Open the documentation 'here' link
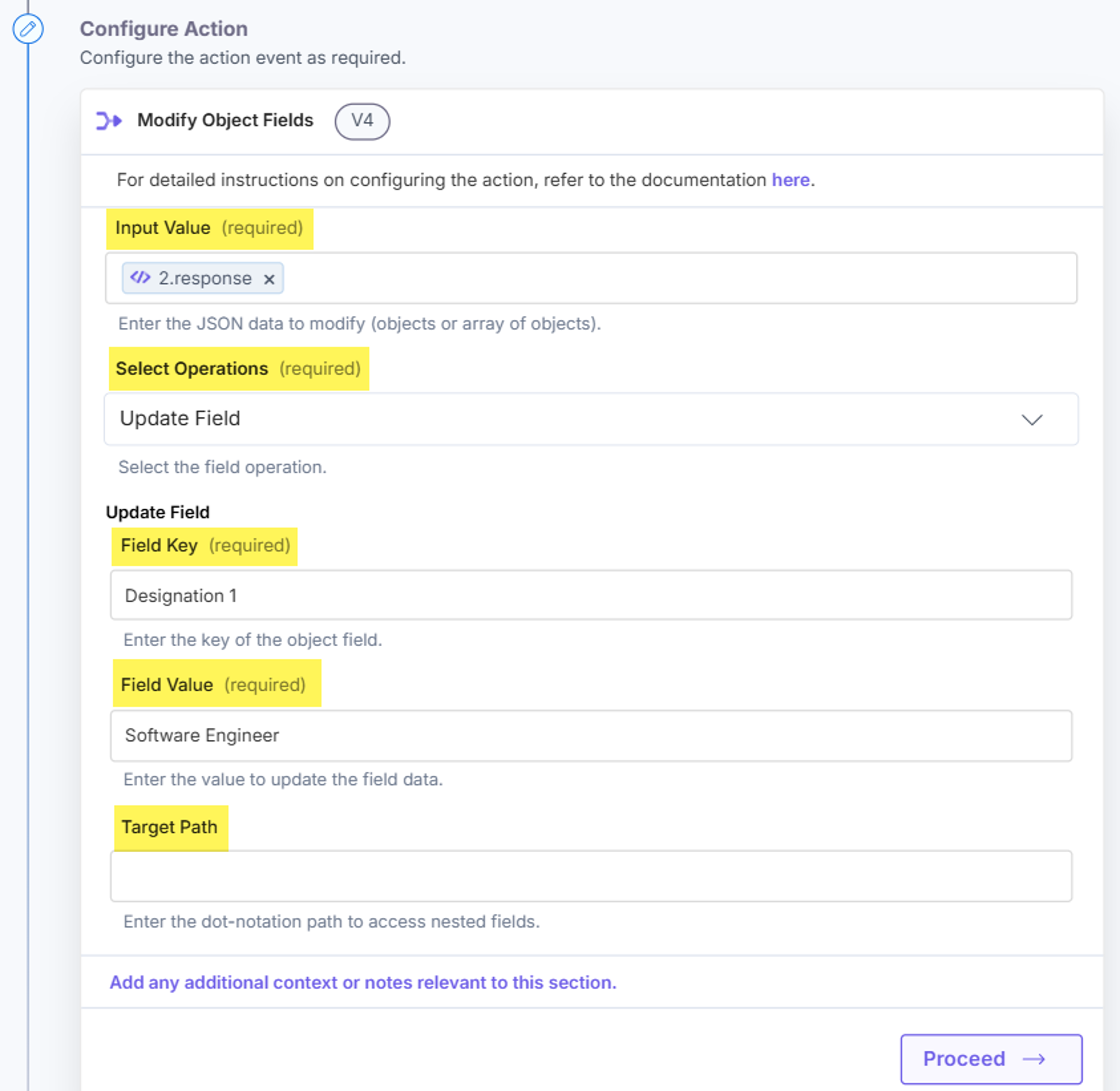This screenshot has width=1120, height=1091. coord(791,180)
